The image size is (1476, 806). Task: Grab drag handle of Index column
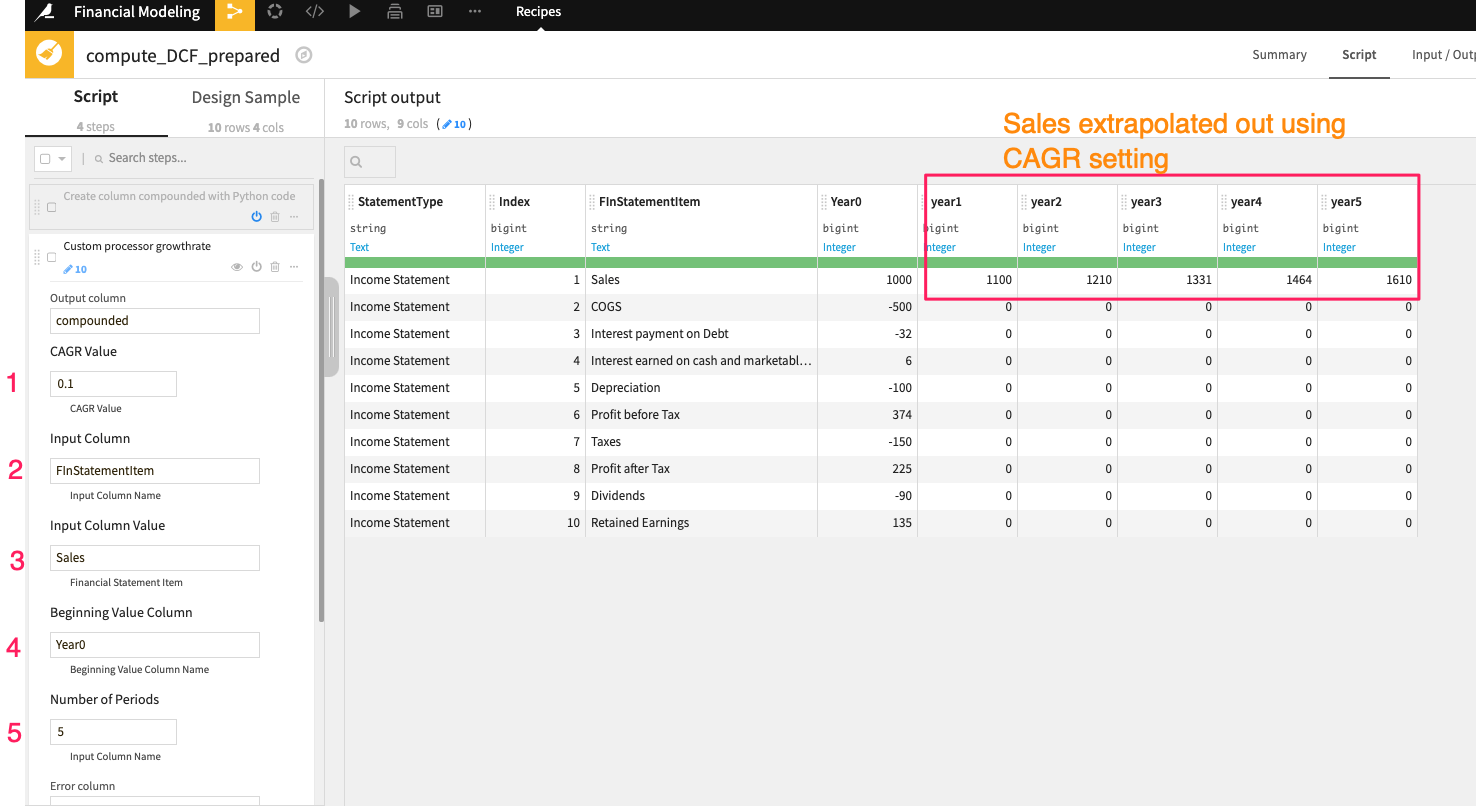(492, 202)
